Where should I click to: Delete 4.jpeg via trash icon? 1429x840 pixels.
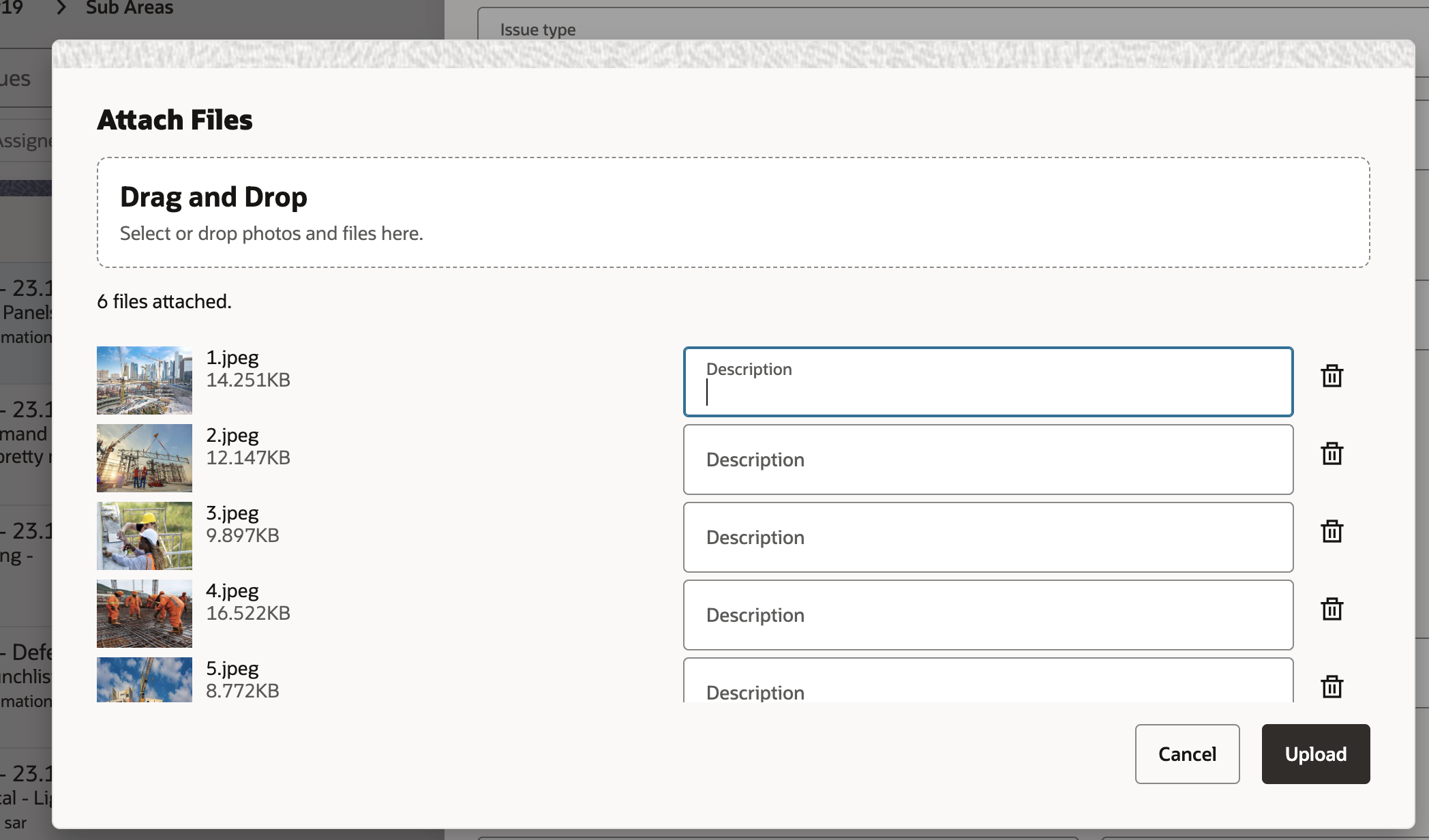[x=1332, y=609]
